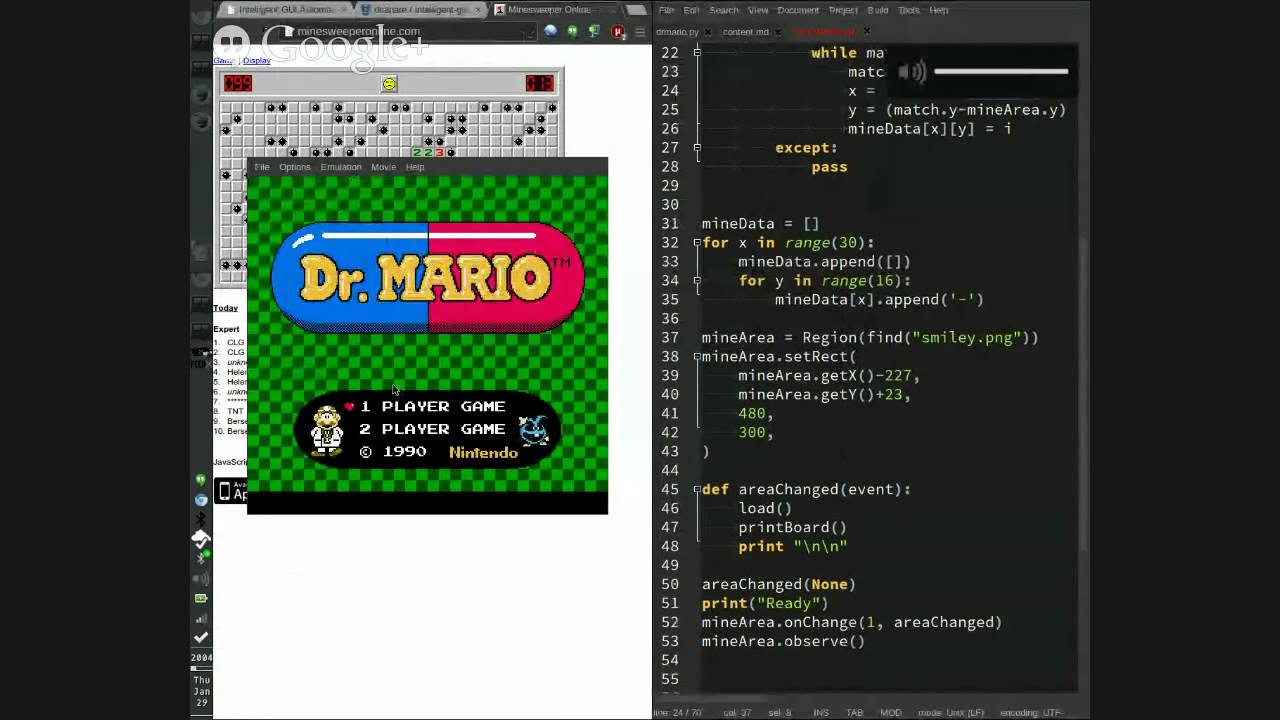This screenshot has width=1280, height=720.
Task: Click the Minesweeper smiley face button
Action: click(x=389, y=84)
